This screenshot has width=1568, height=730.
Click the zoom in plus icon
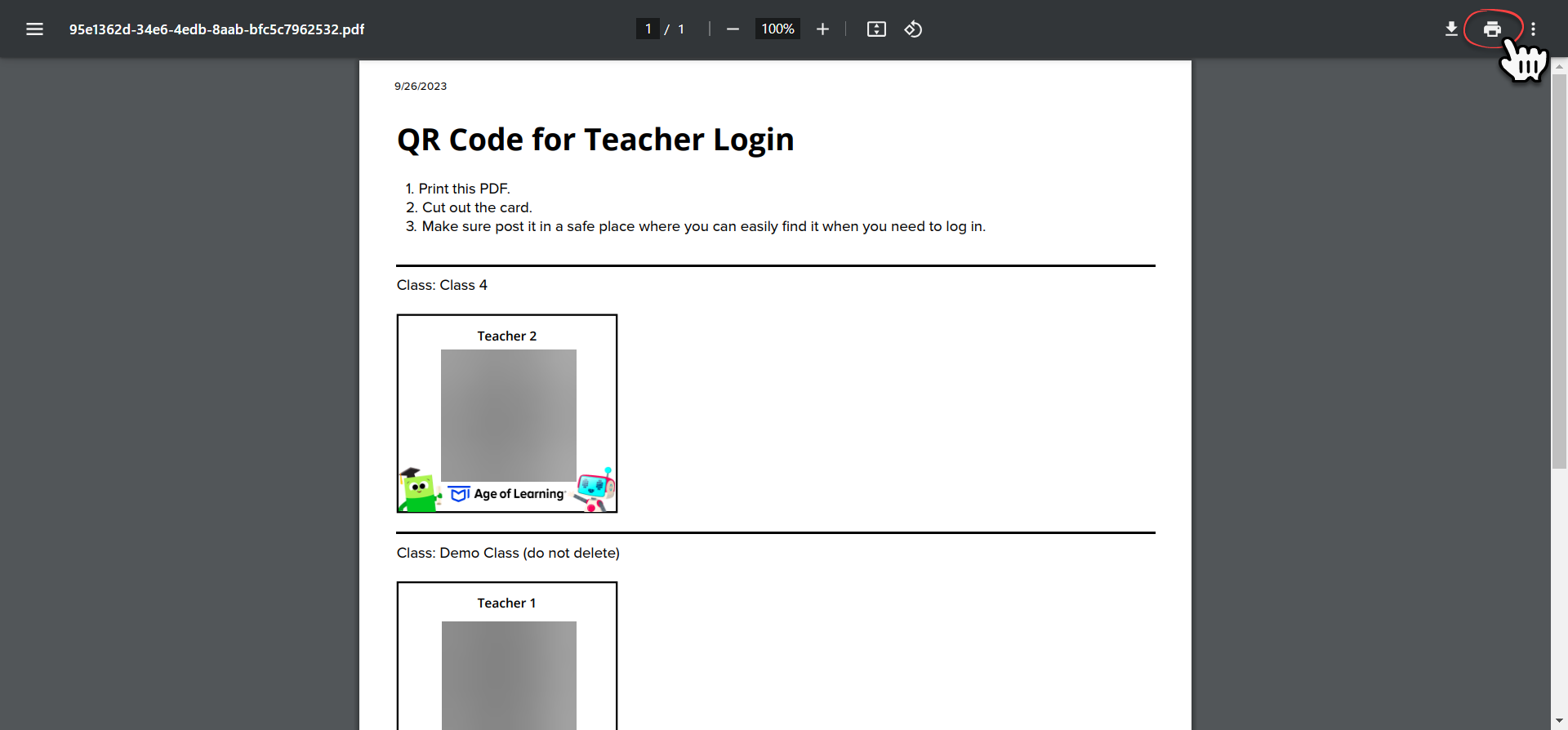[822, 29]
